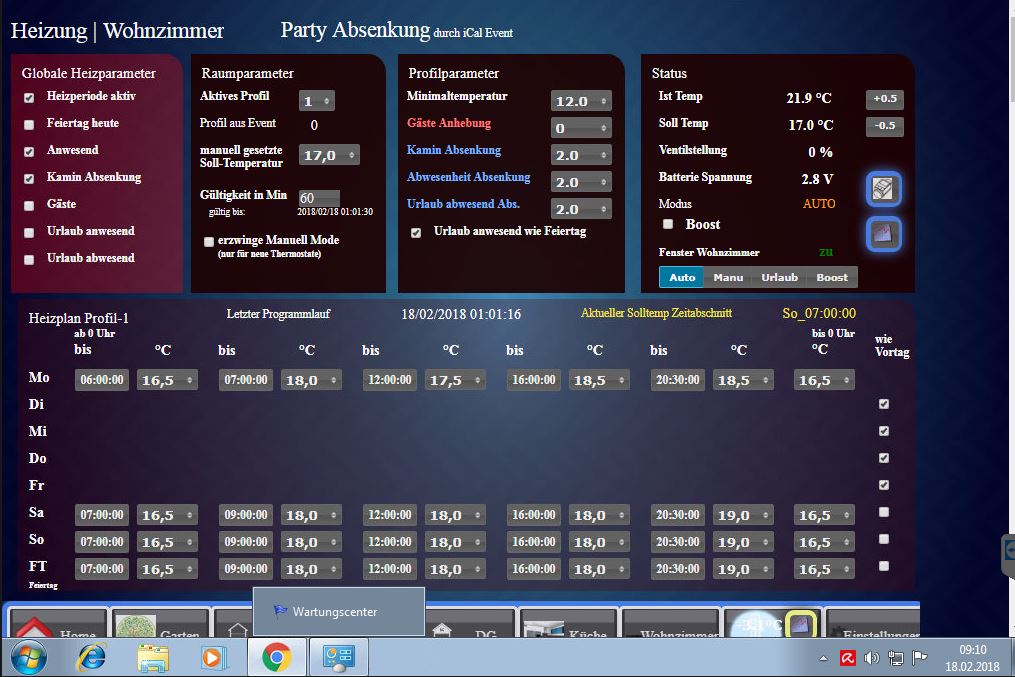Open the Control Panel taskbar icon
This screenshot has width=1015, height=677.
pyautogui.click(x=339, y=658)
